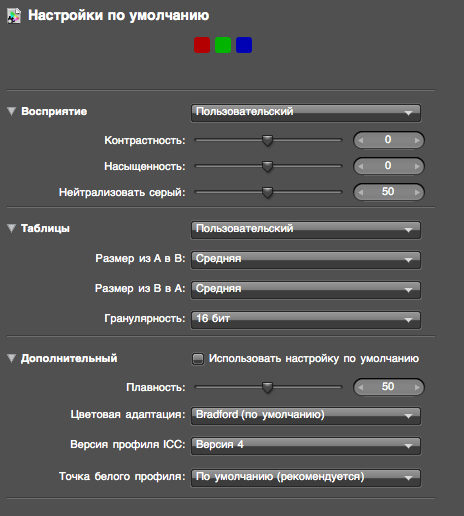Viewport: 464px width, 516px height.
Task: Enable Использовать настройку по умолчанию checkbox
Action: pos(198,359)
